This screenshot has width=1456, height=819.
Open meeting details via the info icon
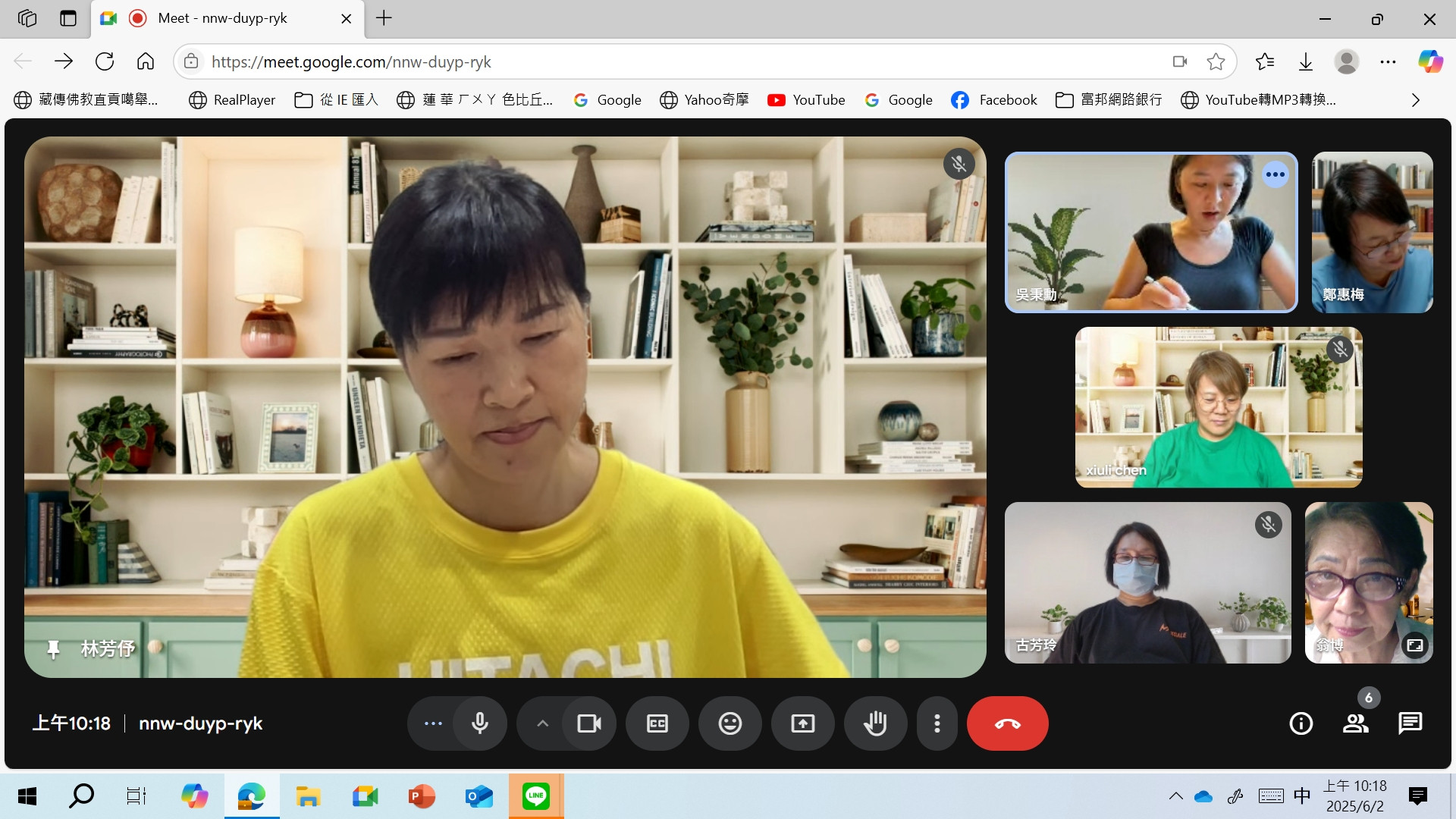[1301, 723]
